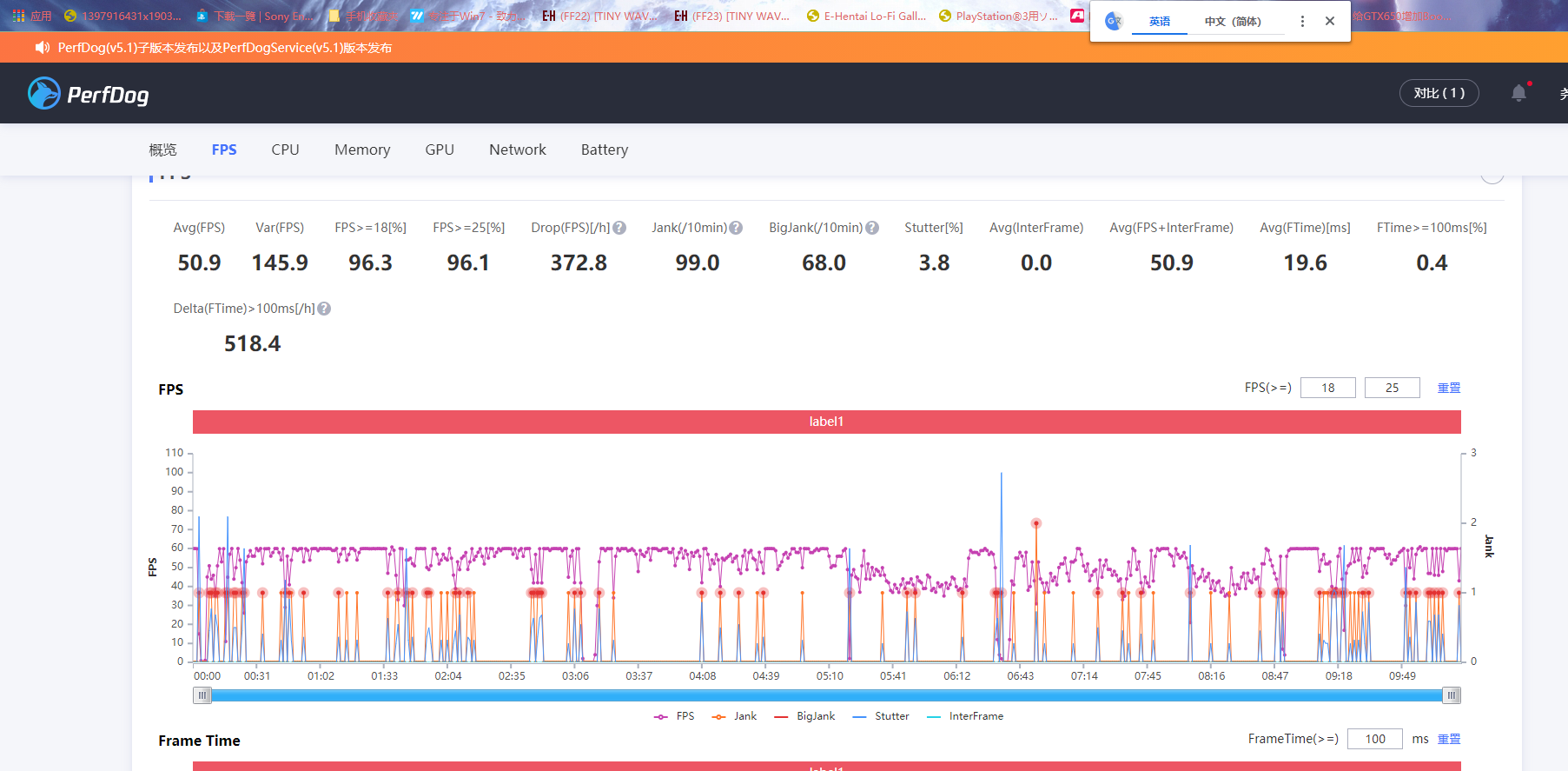This screenshot has width=1568, height=771.
Task: Open the notification bell
Action: coord(1518,93)
